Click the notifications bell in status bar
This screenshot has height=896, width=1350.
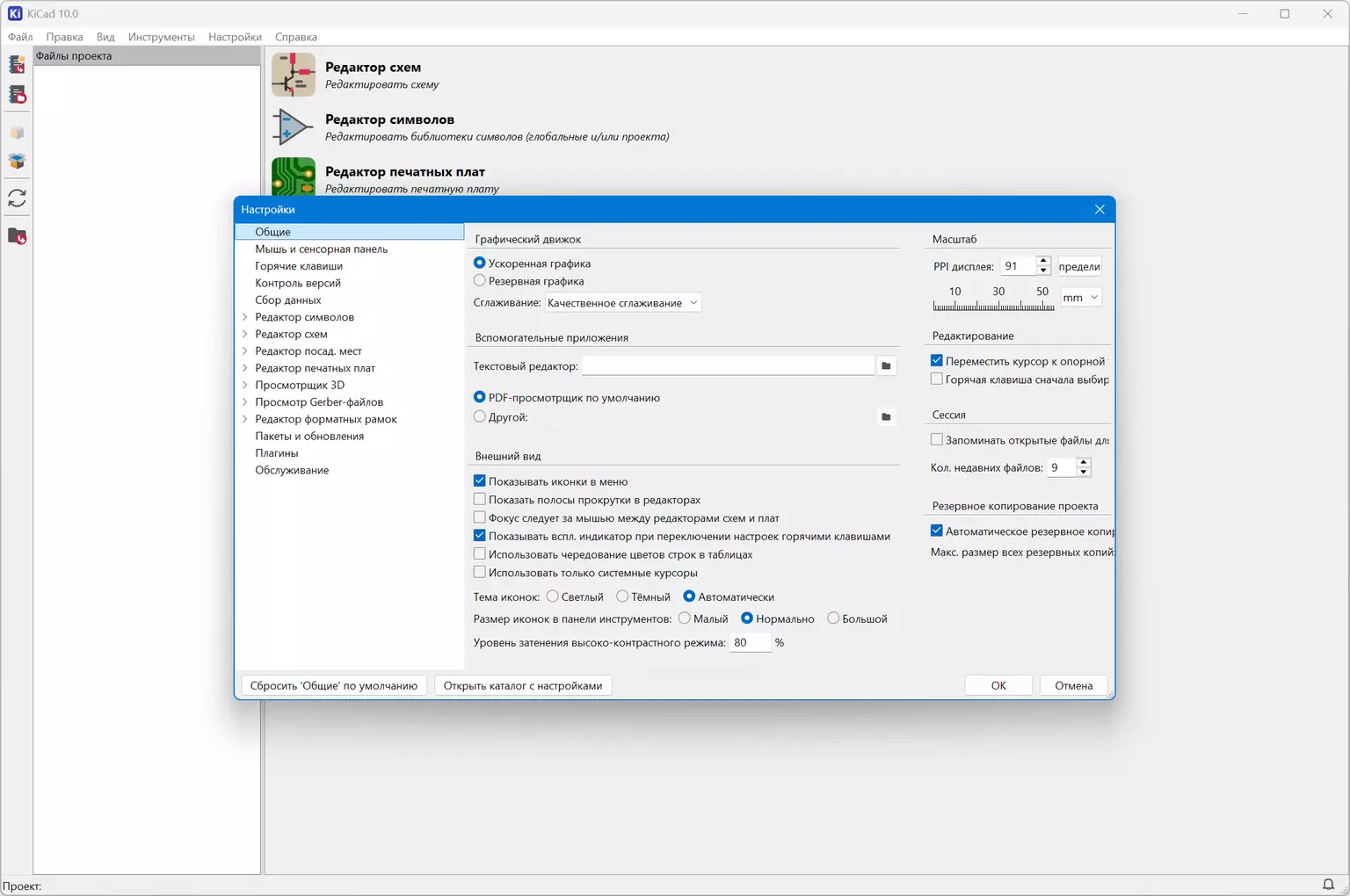[1328, 885]
